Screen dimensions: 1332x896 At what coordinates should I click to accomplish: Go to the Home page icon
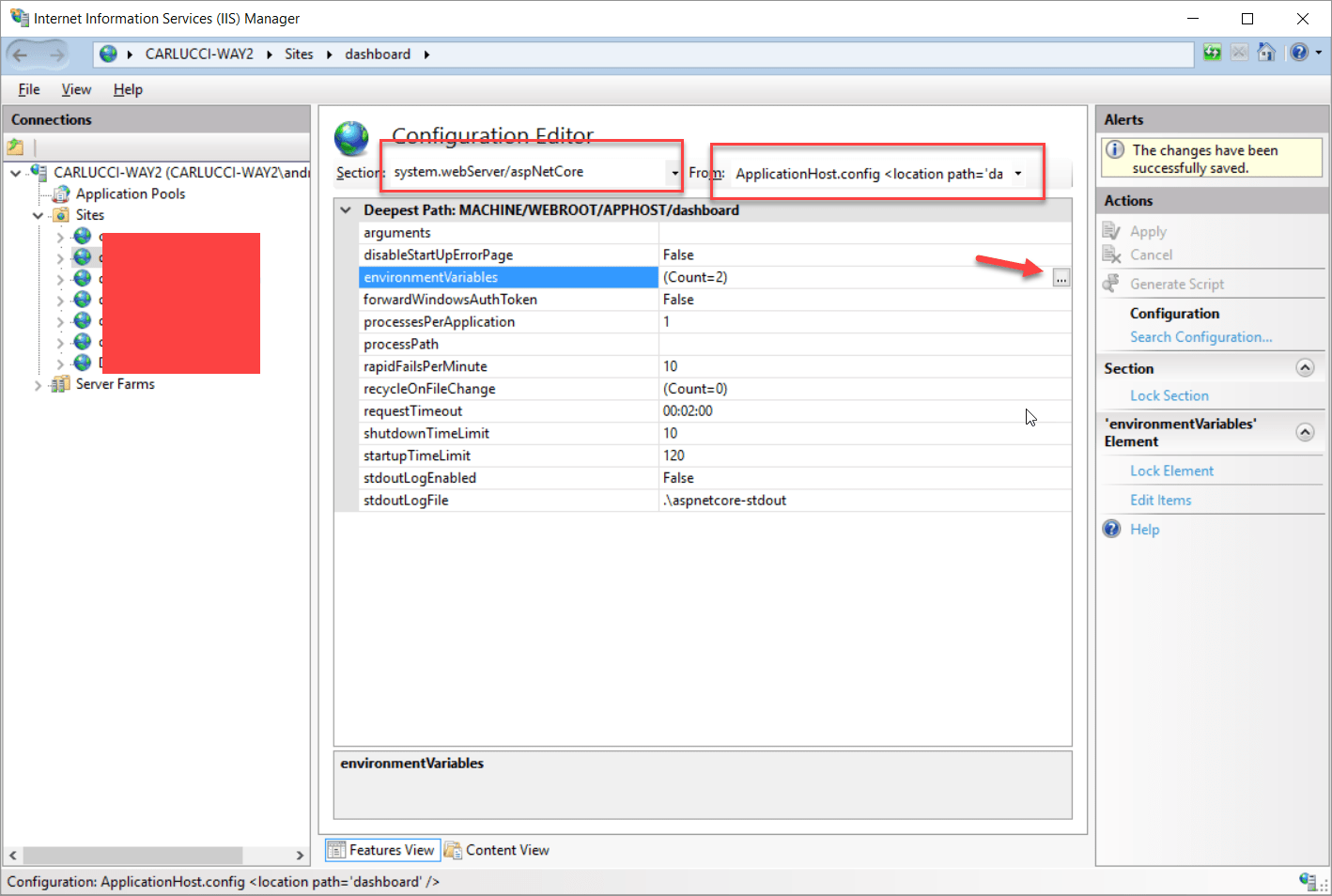[1267, 53]
